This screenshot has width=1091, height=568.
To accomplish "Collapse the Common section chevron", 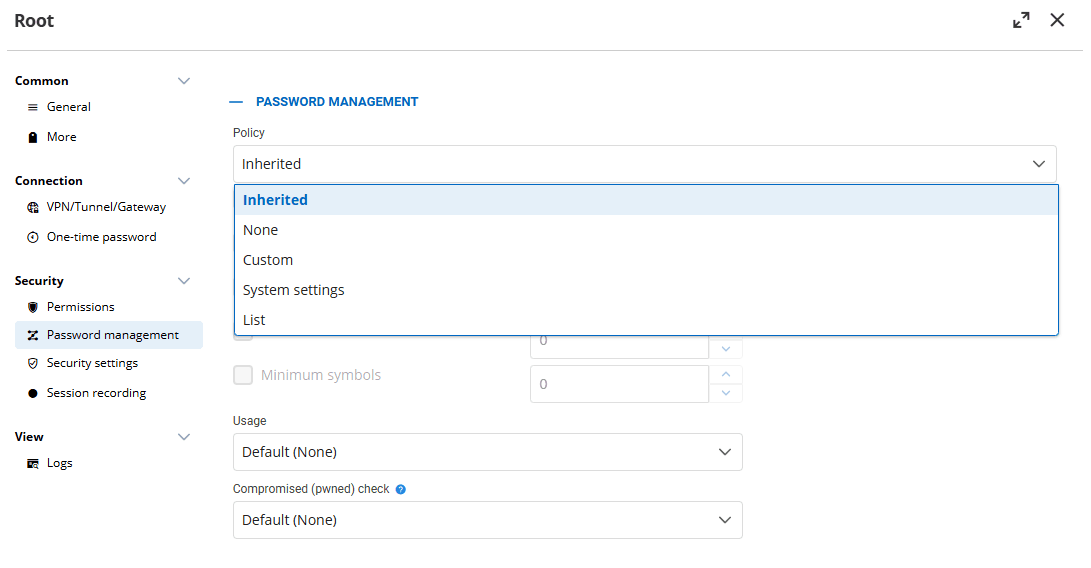I will point(184,81).
